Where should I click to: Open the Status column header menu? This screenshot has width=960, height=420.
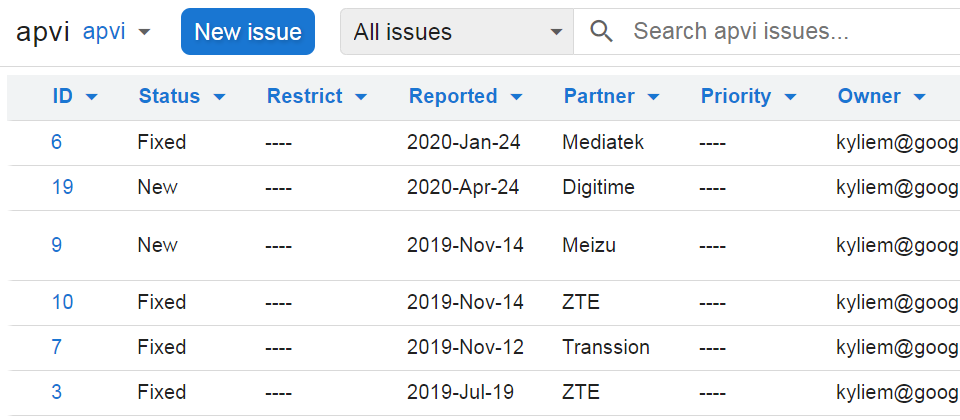pos(181,97)
